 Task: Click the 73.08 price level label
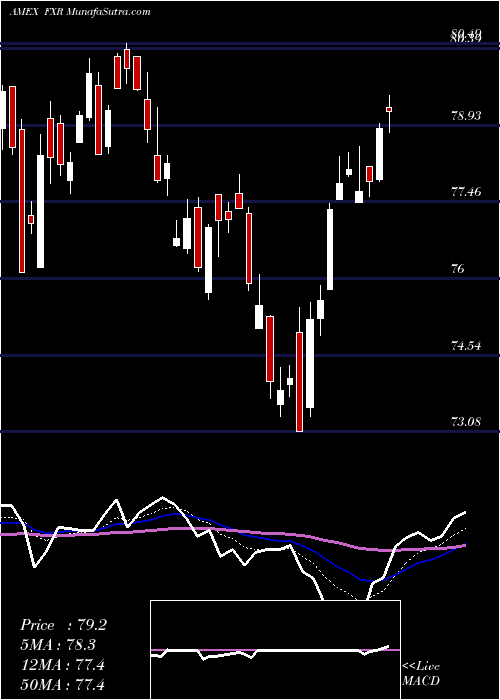click(x=466, y=421)
